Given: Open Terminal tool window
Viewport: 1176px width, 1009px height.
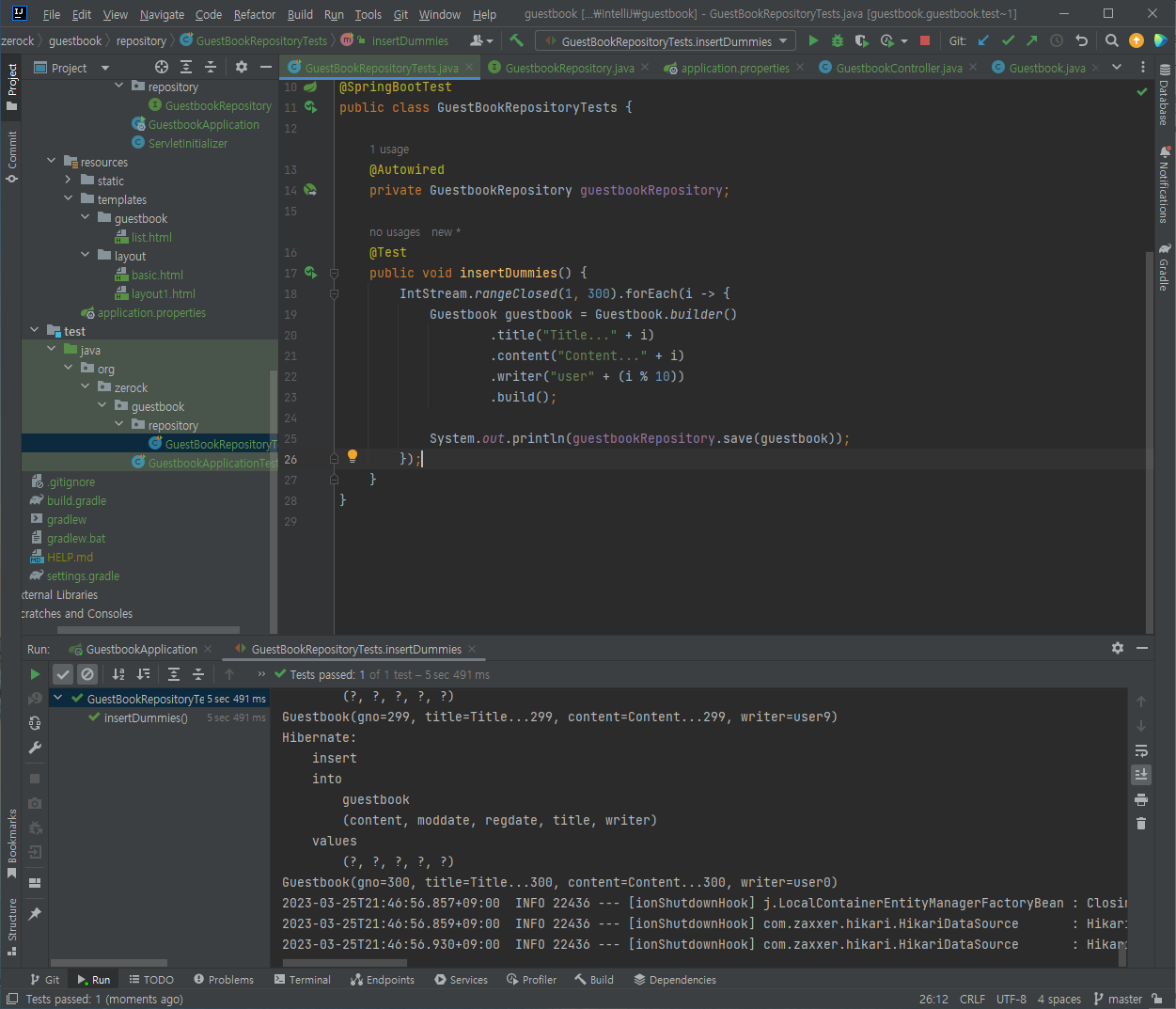Looking at the screenshot, I should click(303, 979).
